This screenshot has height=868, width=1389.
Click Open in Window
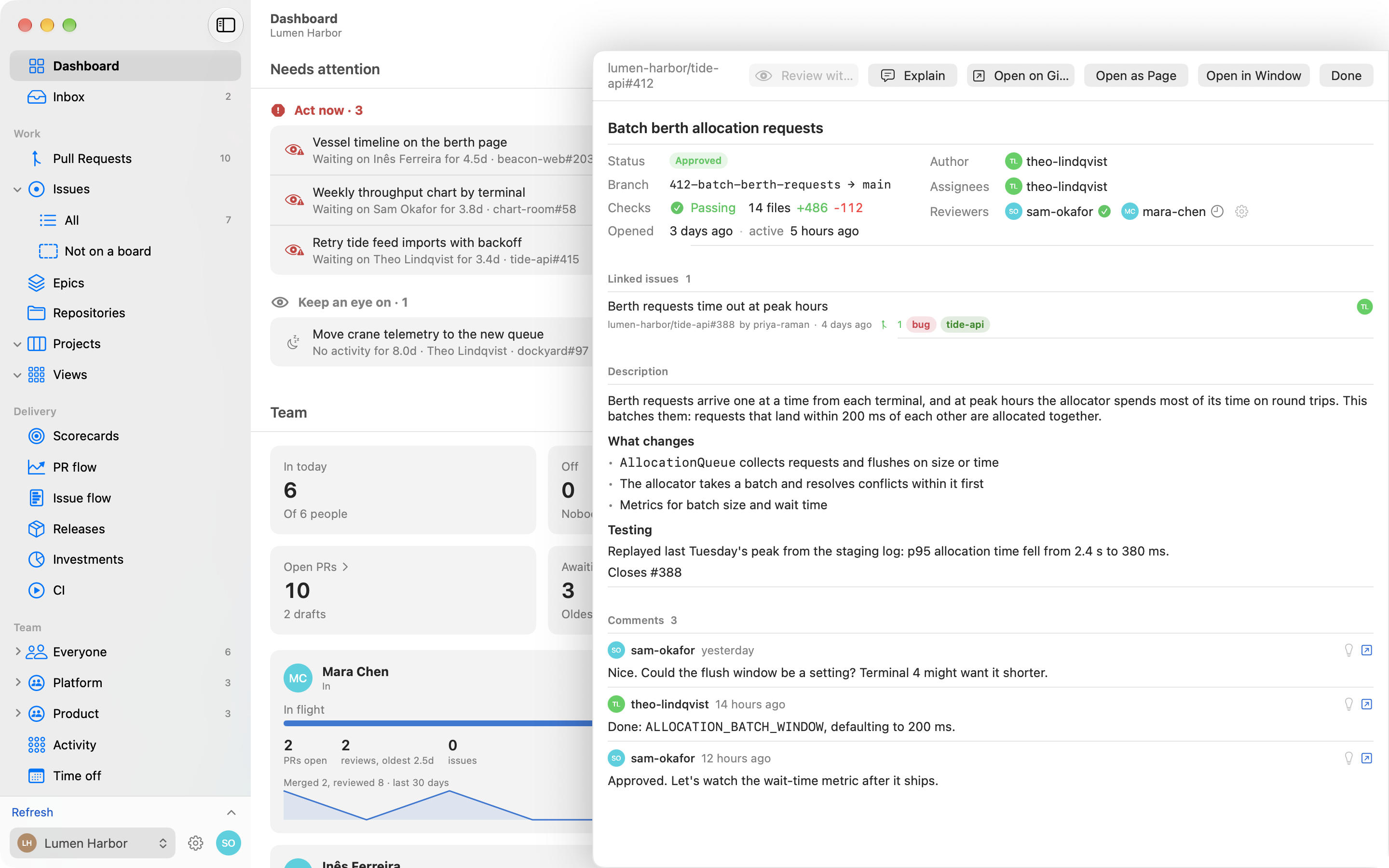1253,75
